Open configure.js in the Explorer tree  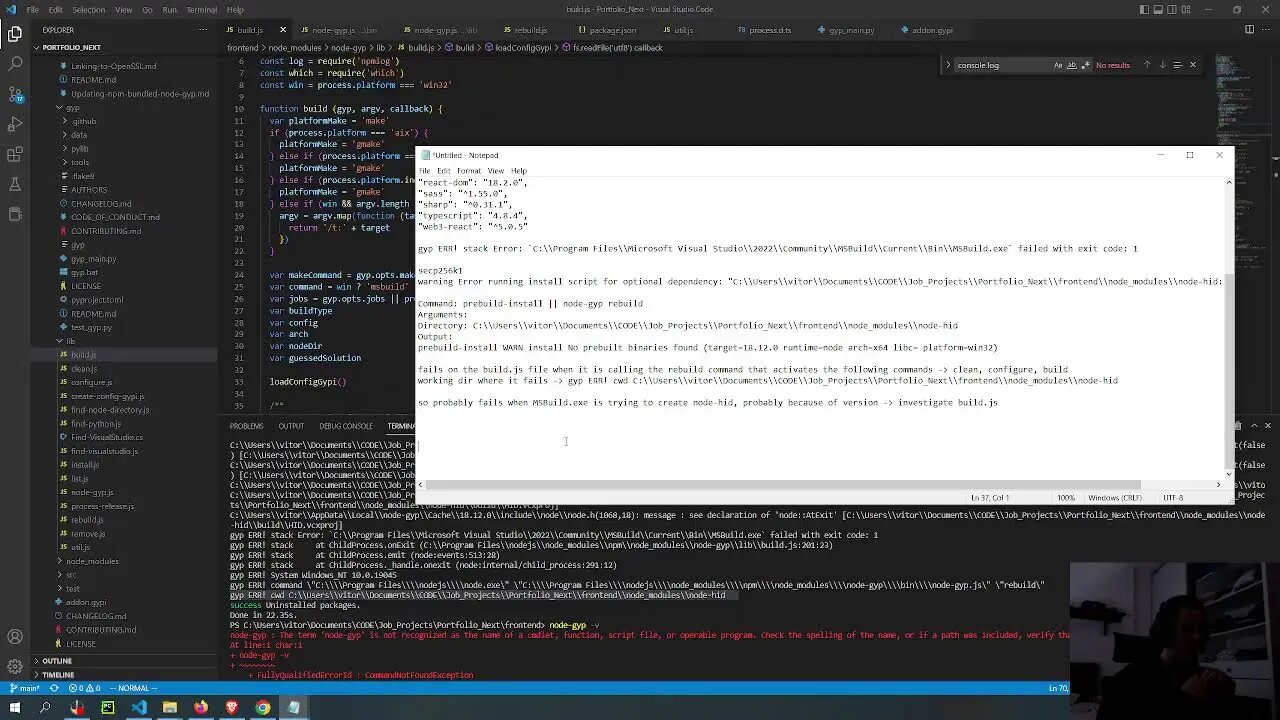point(91,382)
